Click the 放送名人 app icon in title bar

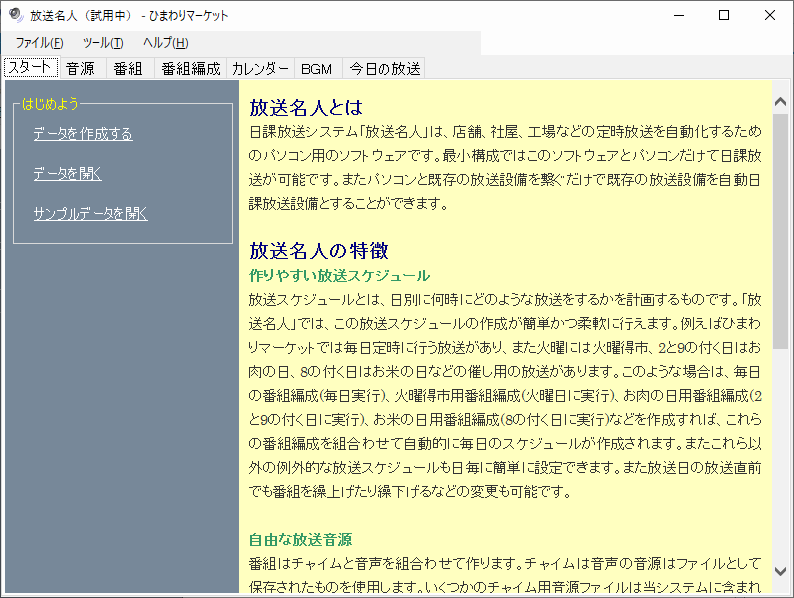[15, 15]
